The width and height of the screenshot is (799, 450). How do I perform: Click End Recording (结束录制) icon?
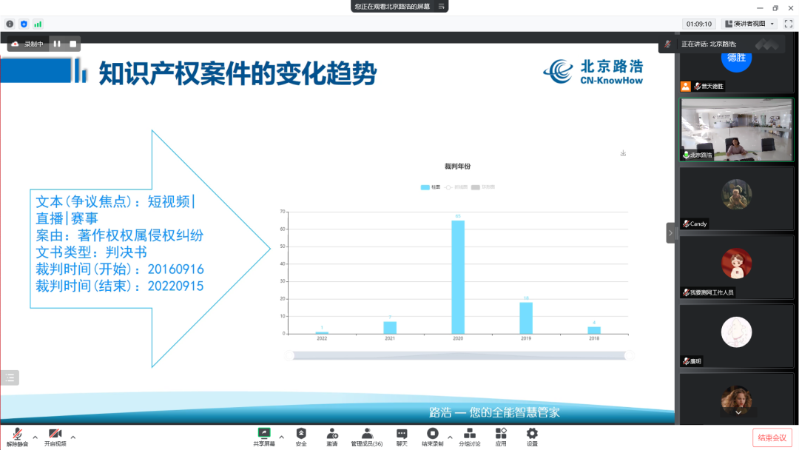pyautogui.click(x=433, y=433)
